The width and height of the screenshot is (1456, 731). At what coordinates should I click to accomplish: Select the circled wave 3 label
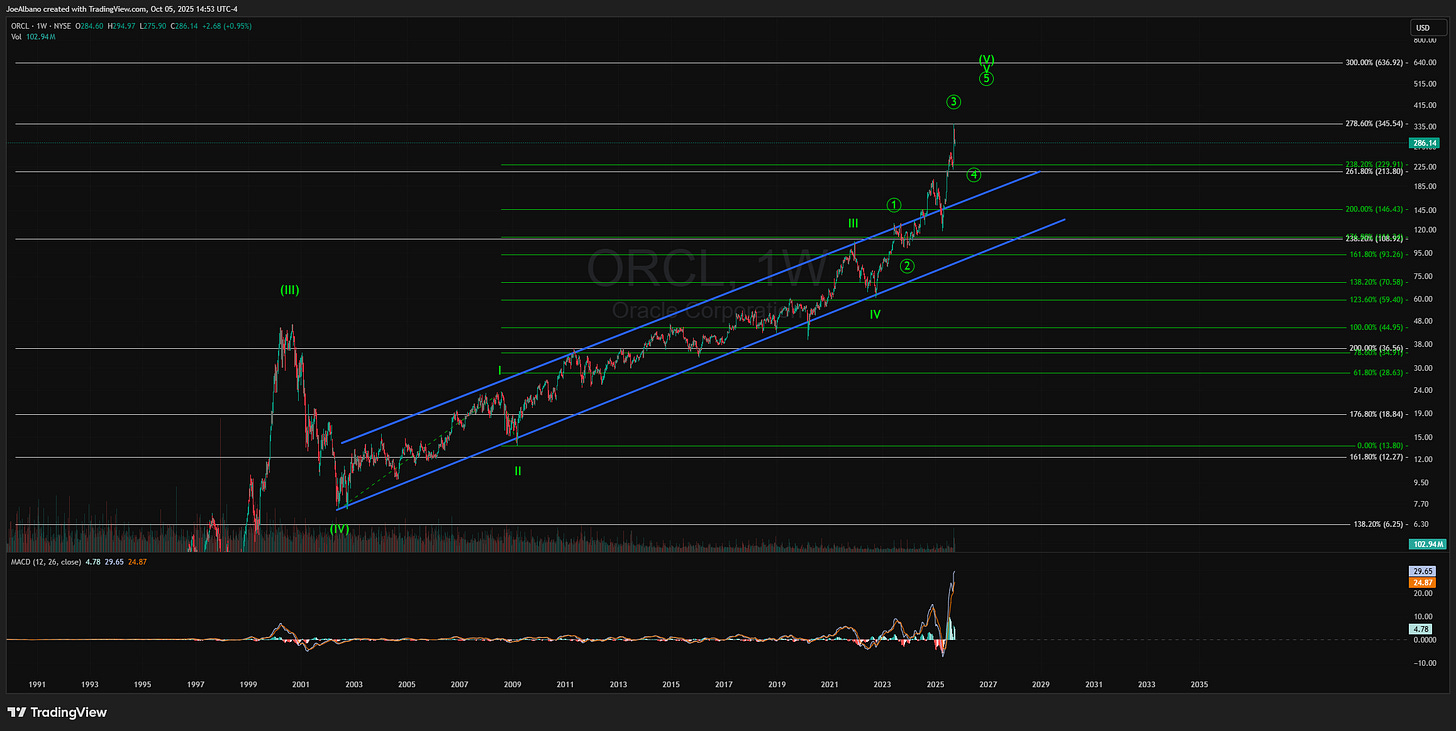point(954,102)
